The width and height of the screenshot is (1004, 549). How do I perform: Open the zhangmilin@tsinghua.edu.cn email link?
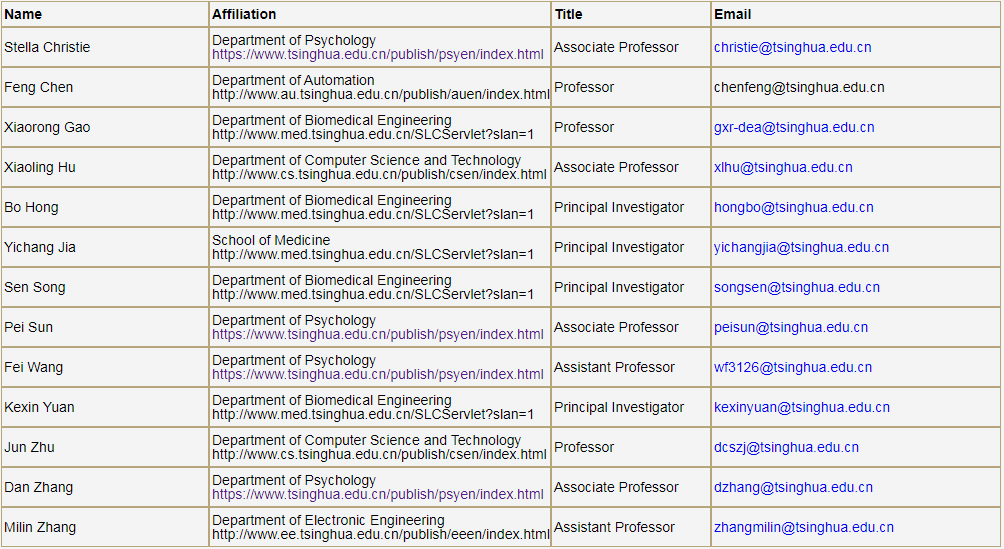803,528
